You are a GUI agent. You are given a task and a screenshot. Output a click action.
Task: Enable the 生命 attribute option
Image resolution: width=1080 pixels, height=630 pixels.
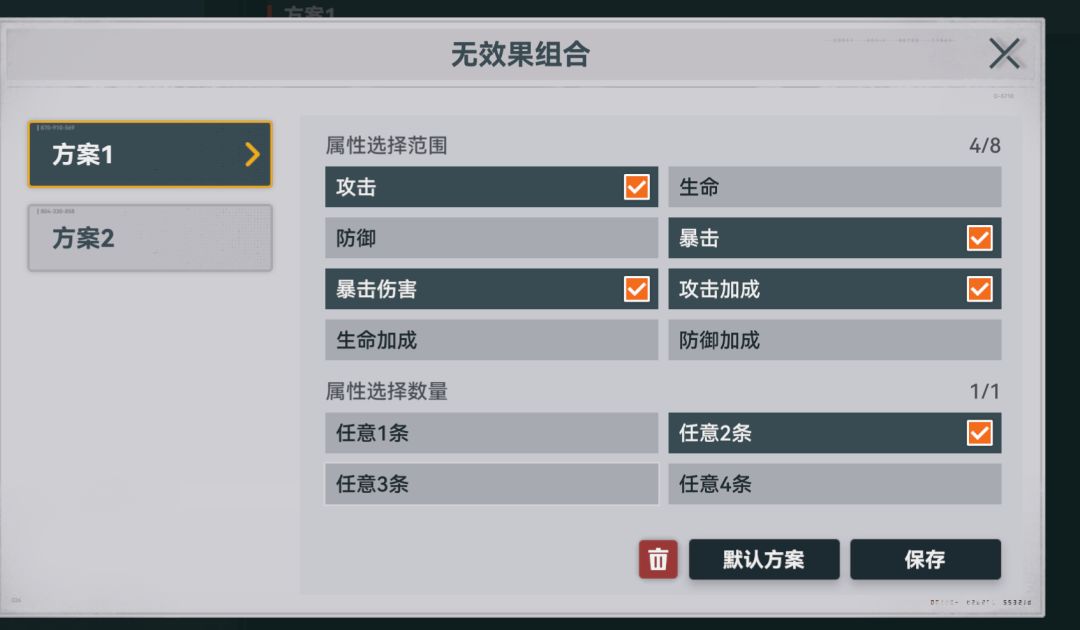(834, 187)
